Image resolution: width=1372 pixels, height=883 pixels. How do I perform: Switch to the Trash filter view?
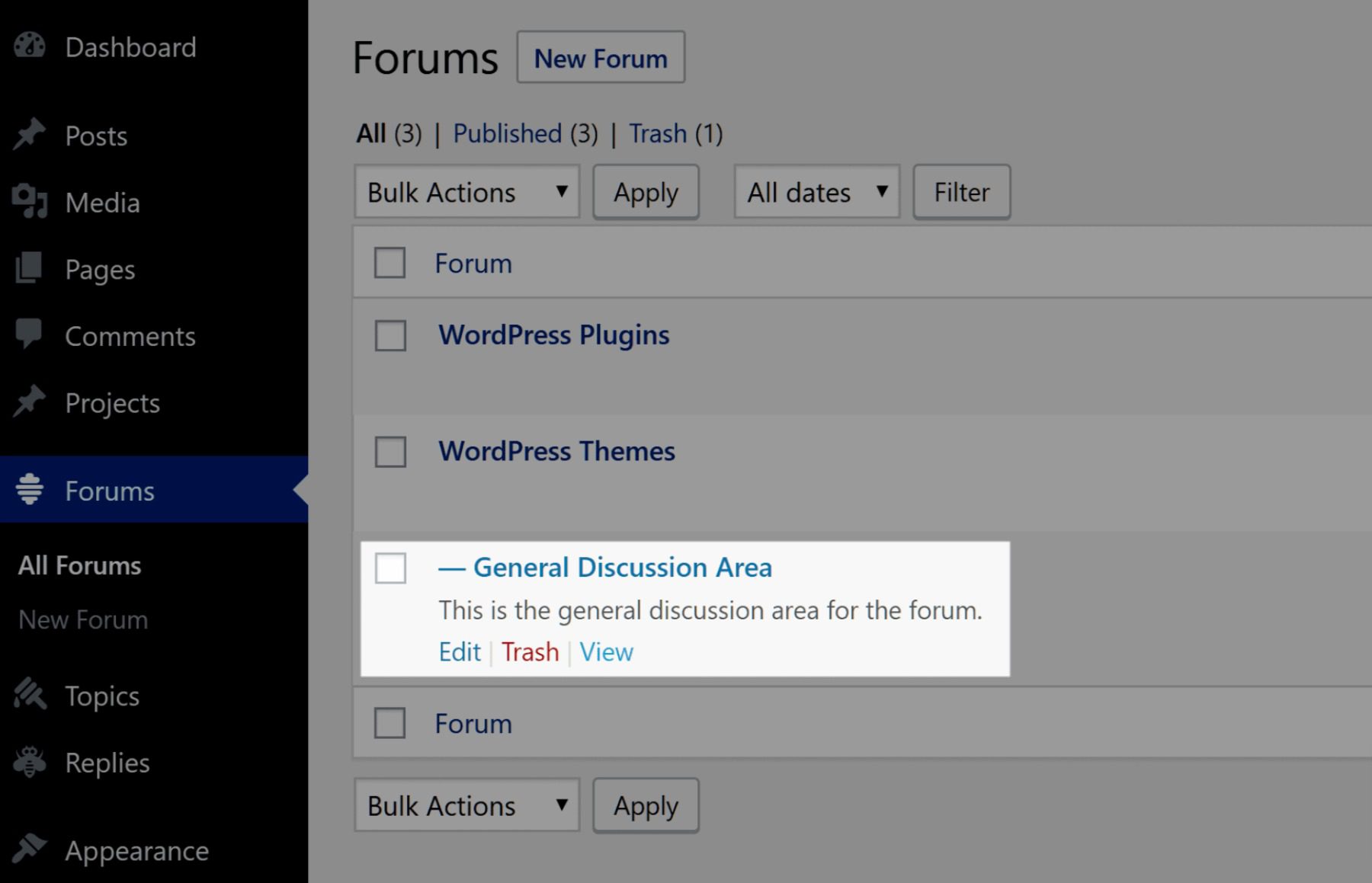659,133
